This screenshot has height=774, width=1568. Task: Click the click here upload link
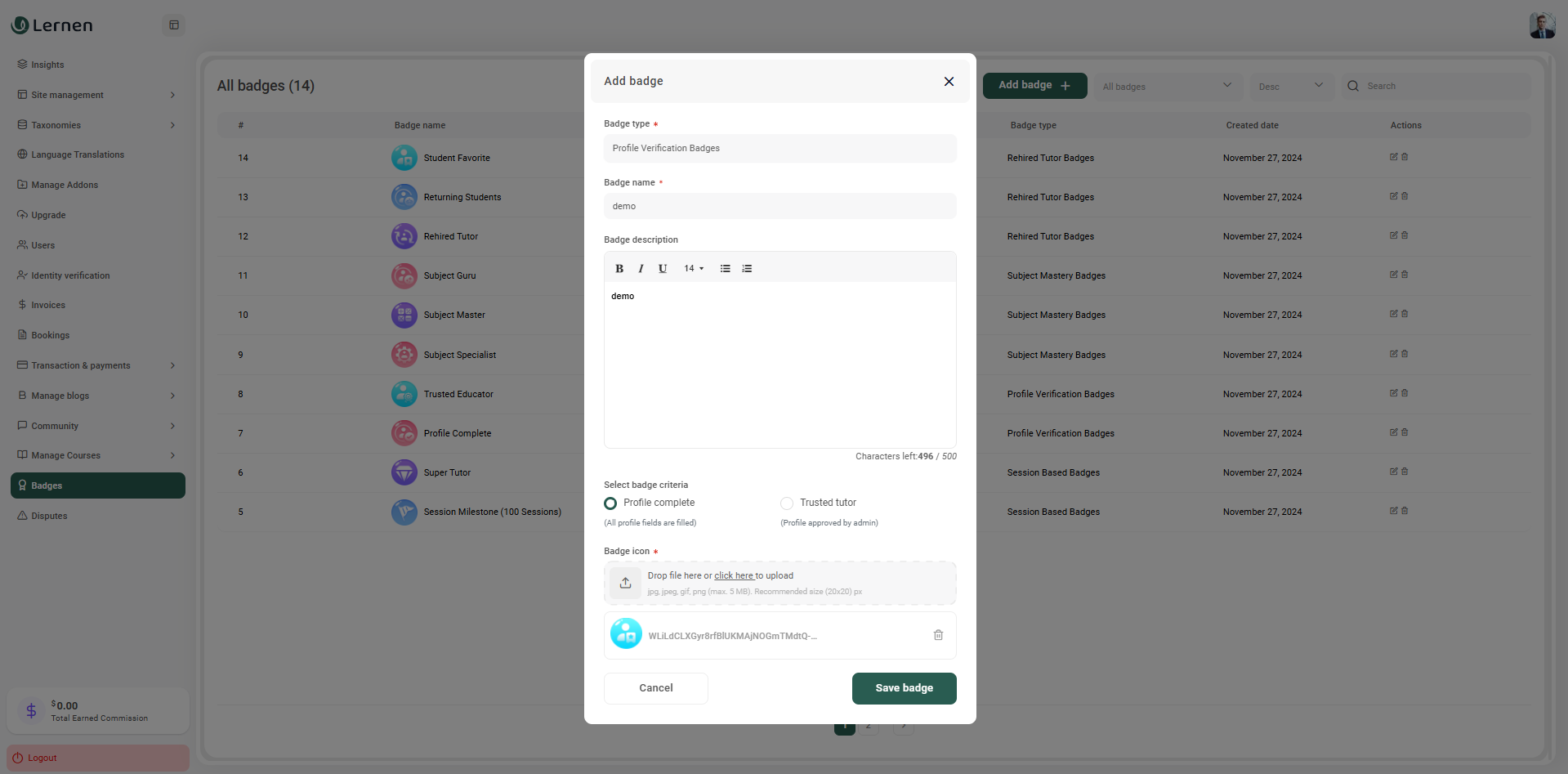[734, 575]
